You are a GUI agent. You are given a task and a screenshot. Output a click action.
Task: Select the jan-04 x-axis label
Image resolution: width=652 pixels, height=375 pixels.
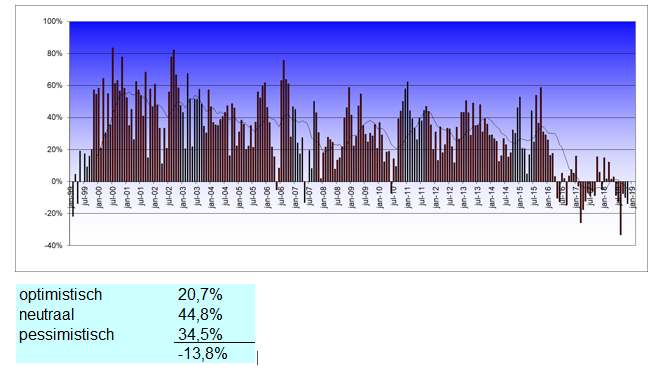pyautogui.click(x=211, y=197)
